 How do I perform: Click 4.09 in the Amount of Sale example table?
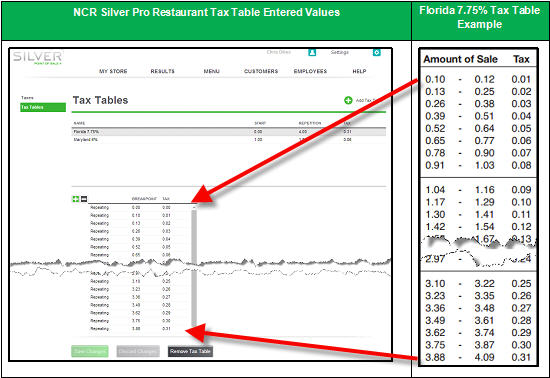[484, 357]
